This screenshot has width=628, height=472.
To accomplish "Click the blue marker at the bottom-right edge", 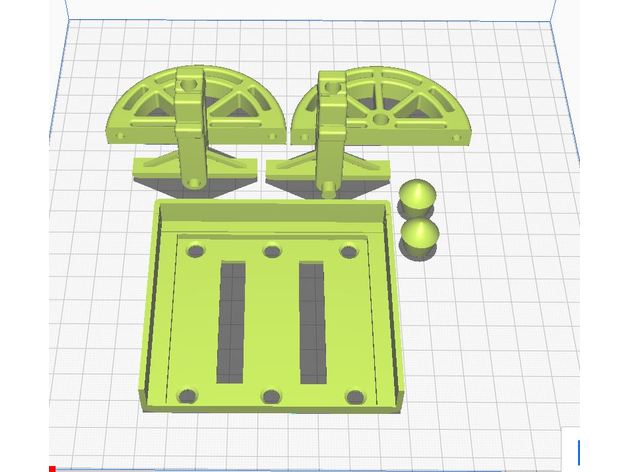I will coord(578,452).
